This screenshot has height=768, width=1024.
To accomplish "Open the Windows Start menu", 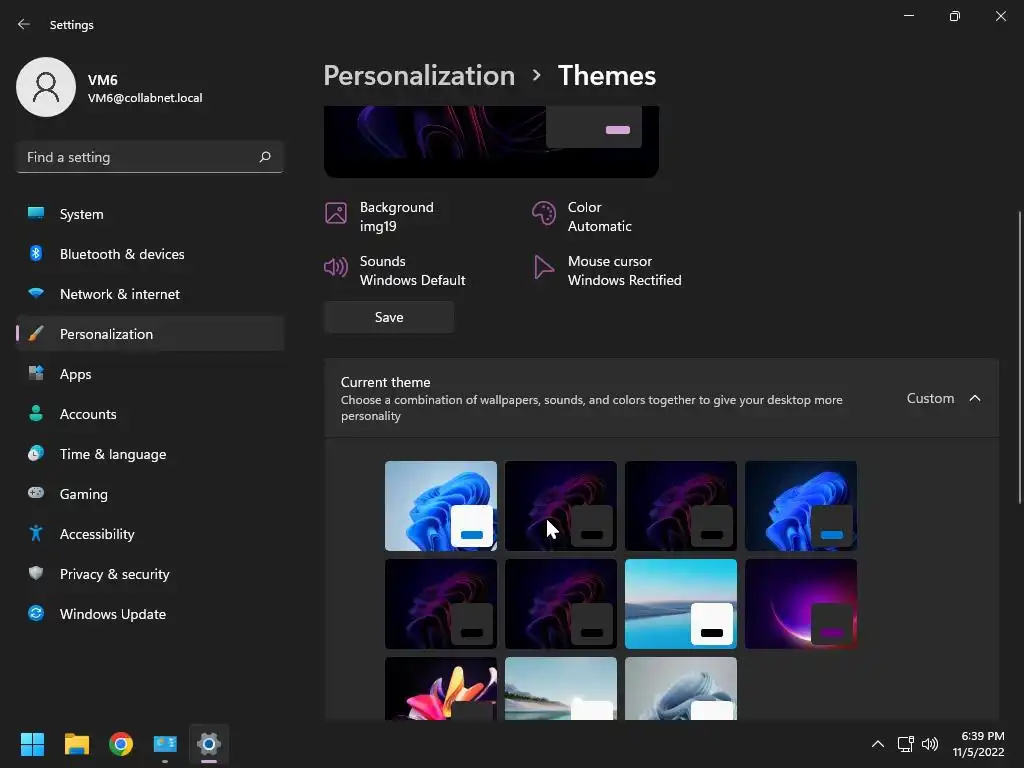I will pyautogui.click(x=32, y=744).
